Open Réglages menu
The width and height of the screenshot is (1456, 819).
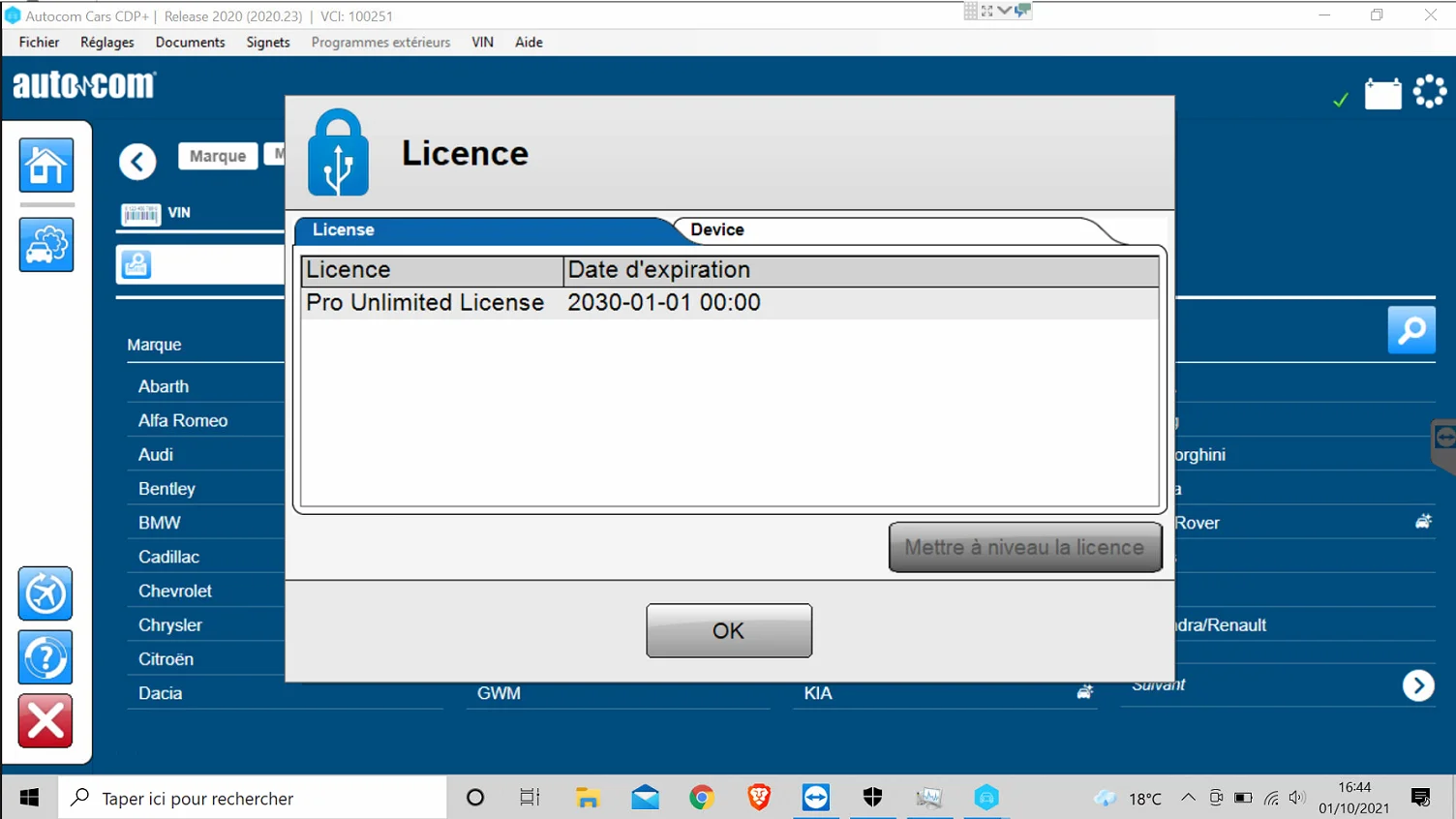[x=107, y=43]
